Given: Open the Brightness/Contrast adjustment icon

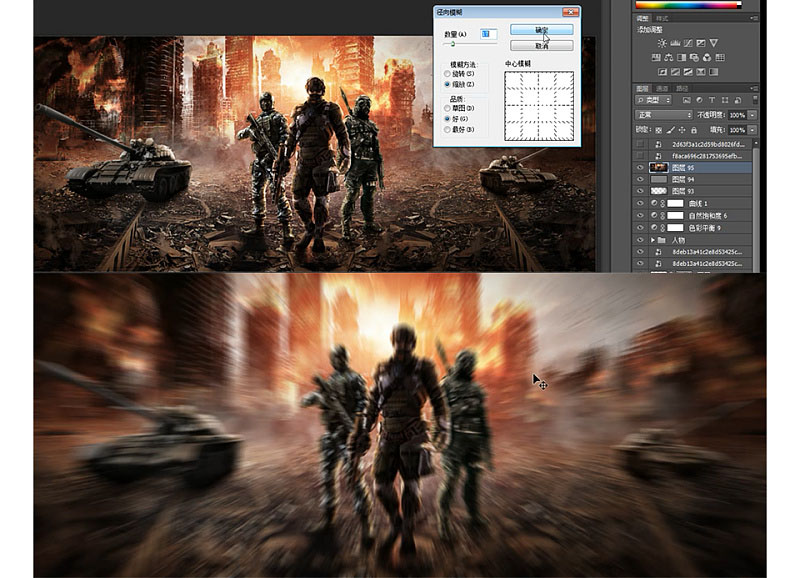Looking at the screenshot, I should click(x=663, y=43).
